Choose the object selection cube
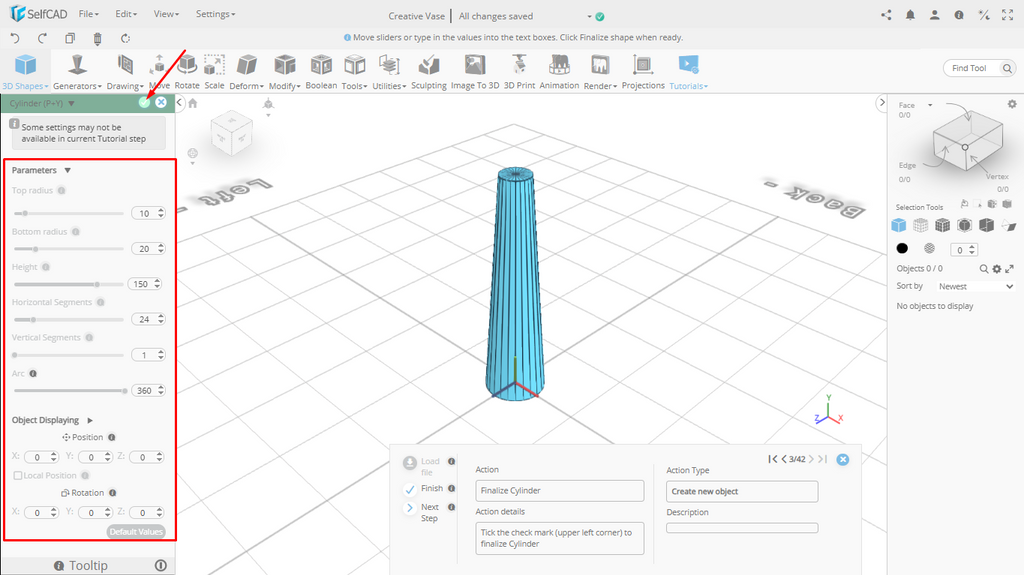 tap(899, 225)
